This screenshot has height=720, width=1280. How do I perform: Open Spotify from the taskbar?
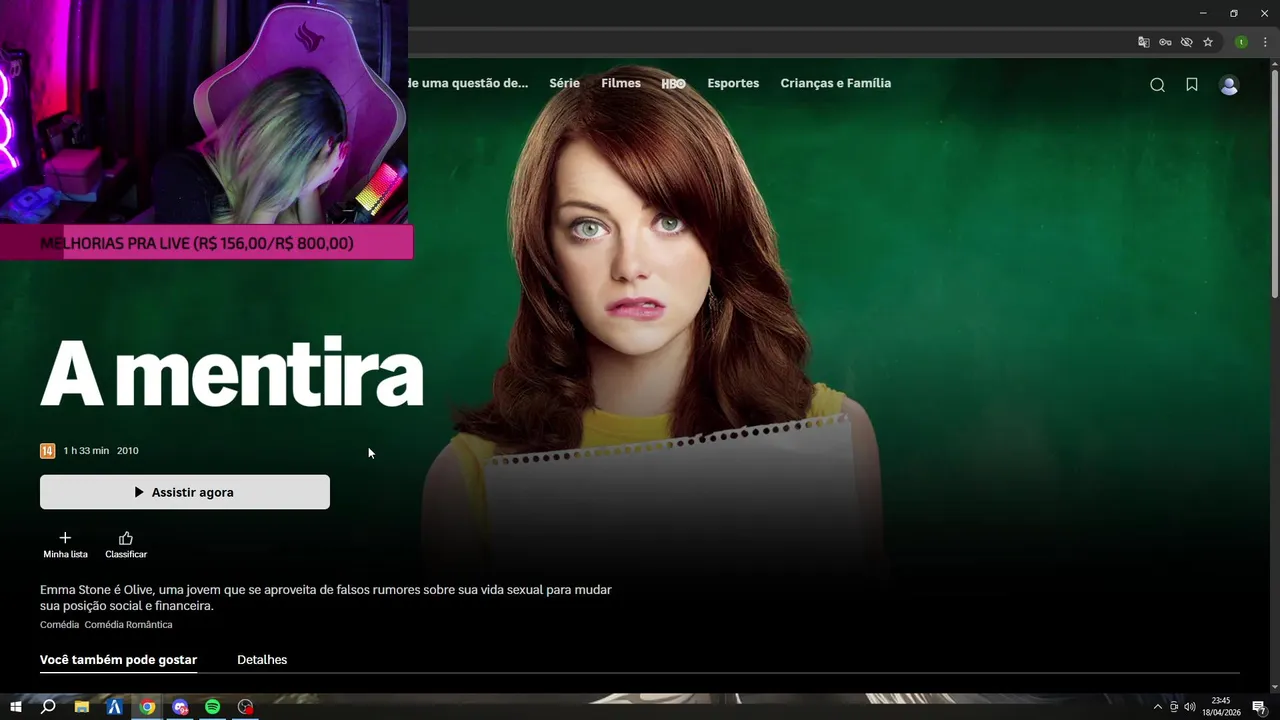212,707
